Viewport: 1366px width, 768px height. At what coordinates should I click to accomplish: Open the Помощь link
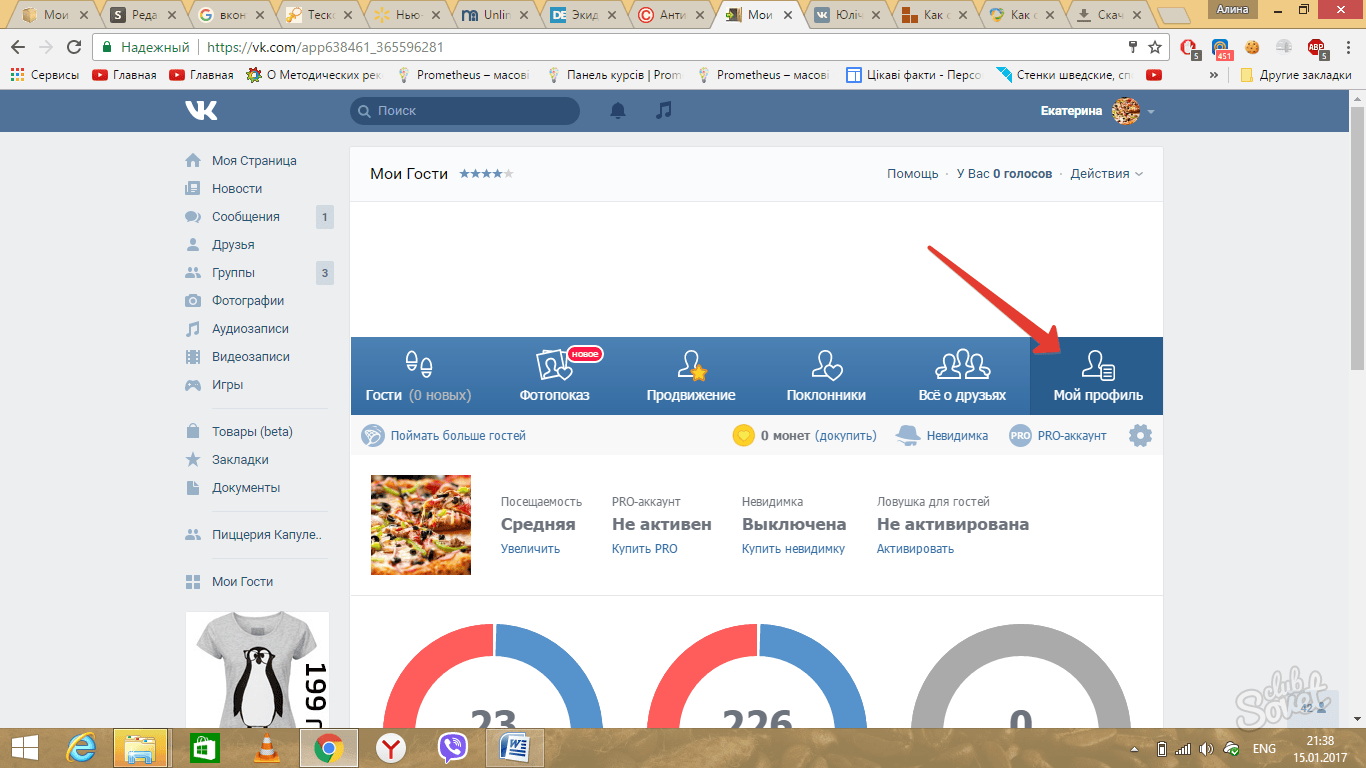tap(912, 174)
